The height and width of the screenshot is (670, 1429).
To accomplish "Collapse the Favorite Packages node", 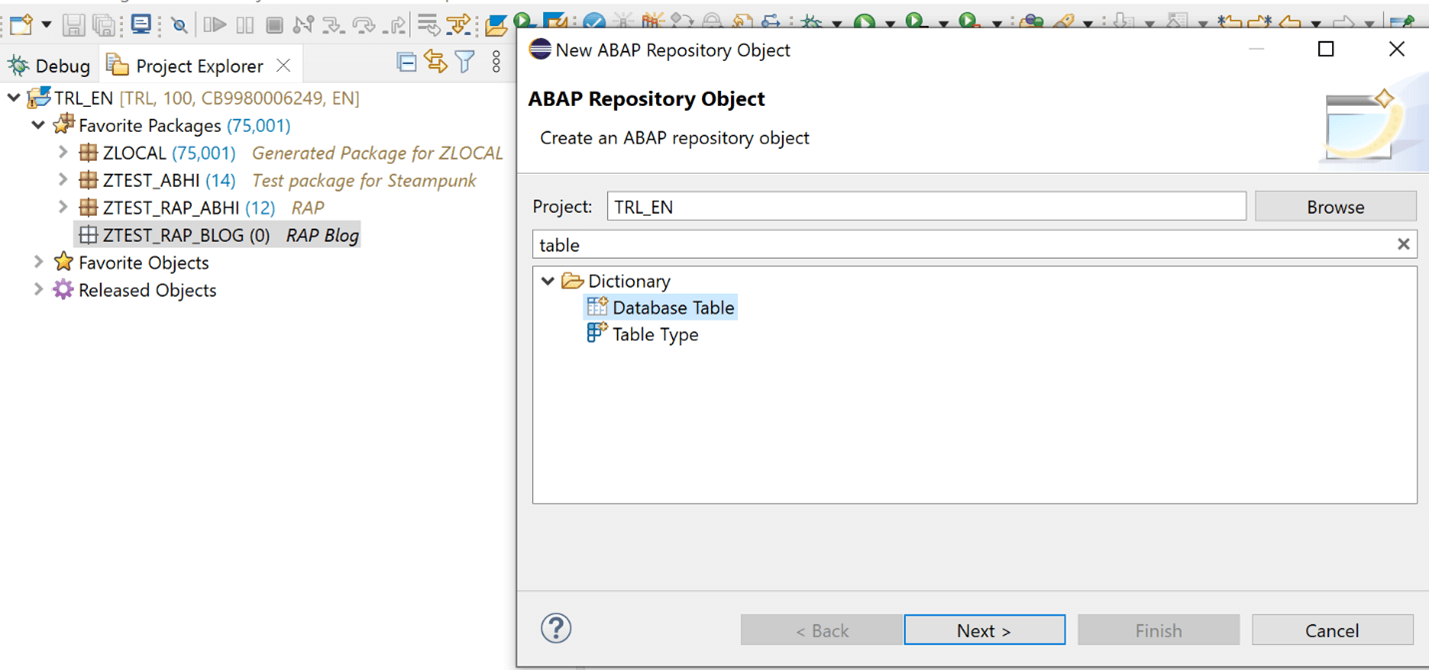I will [38, 125].
